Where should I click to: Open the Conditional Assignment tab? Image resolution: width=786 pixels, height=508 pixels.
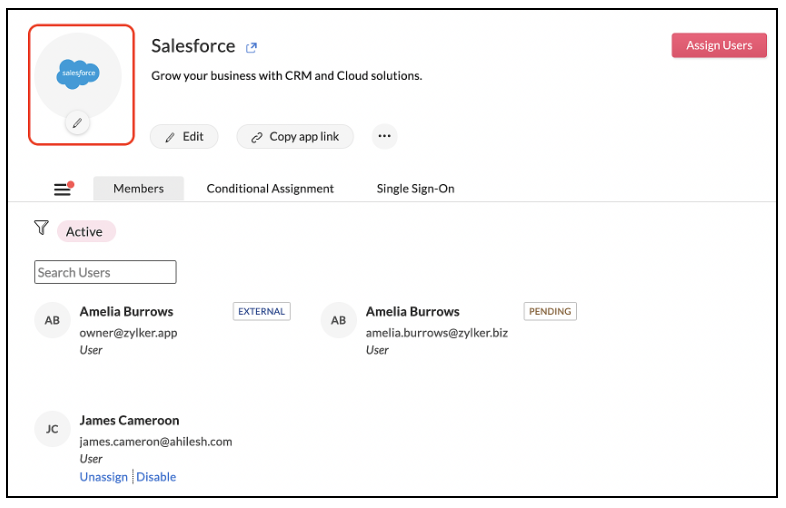pyautogui.click(x=270, y=188)
